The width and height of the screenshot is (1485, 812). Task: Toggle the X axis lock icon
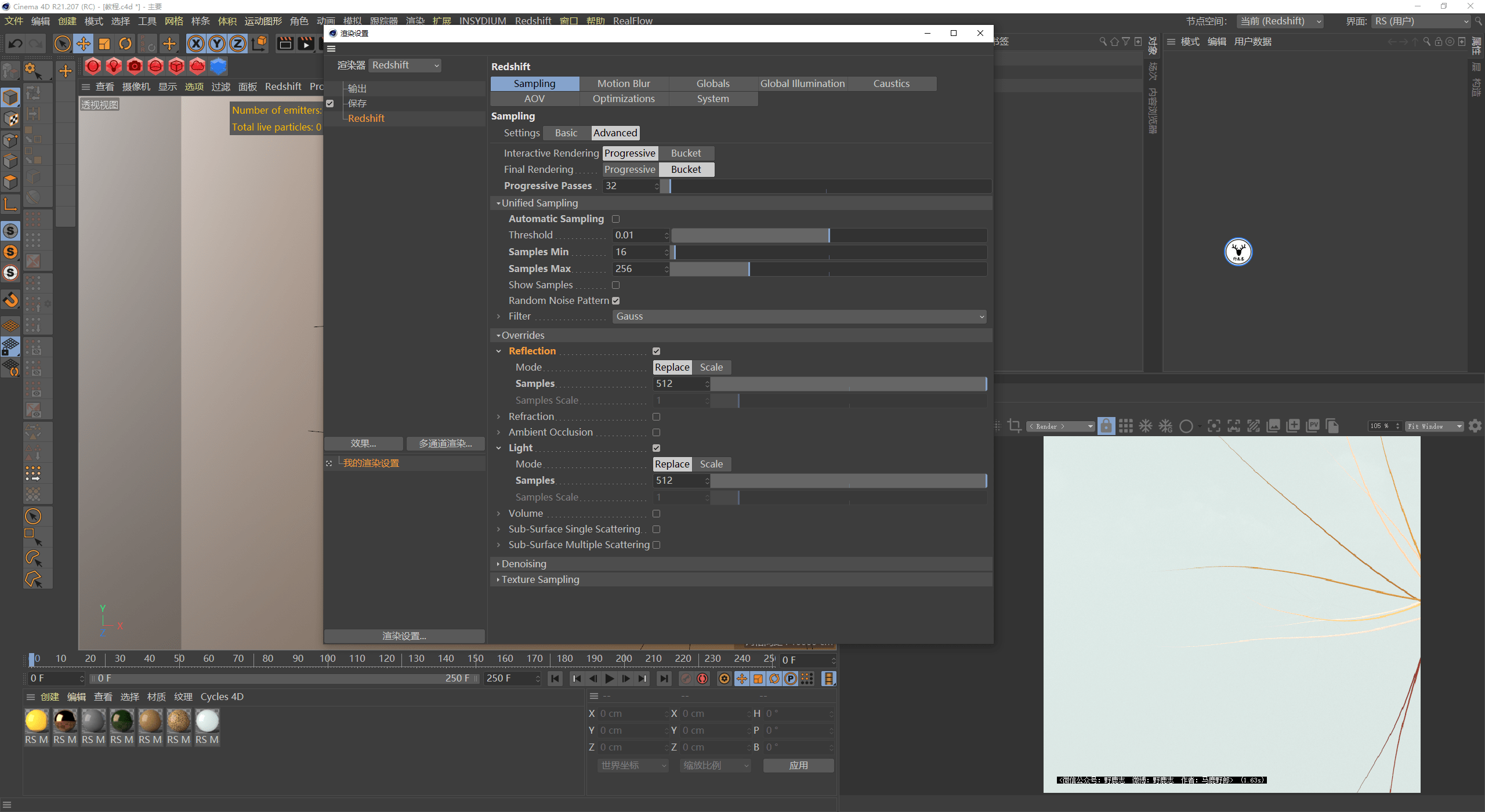pos(196,43)
